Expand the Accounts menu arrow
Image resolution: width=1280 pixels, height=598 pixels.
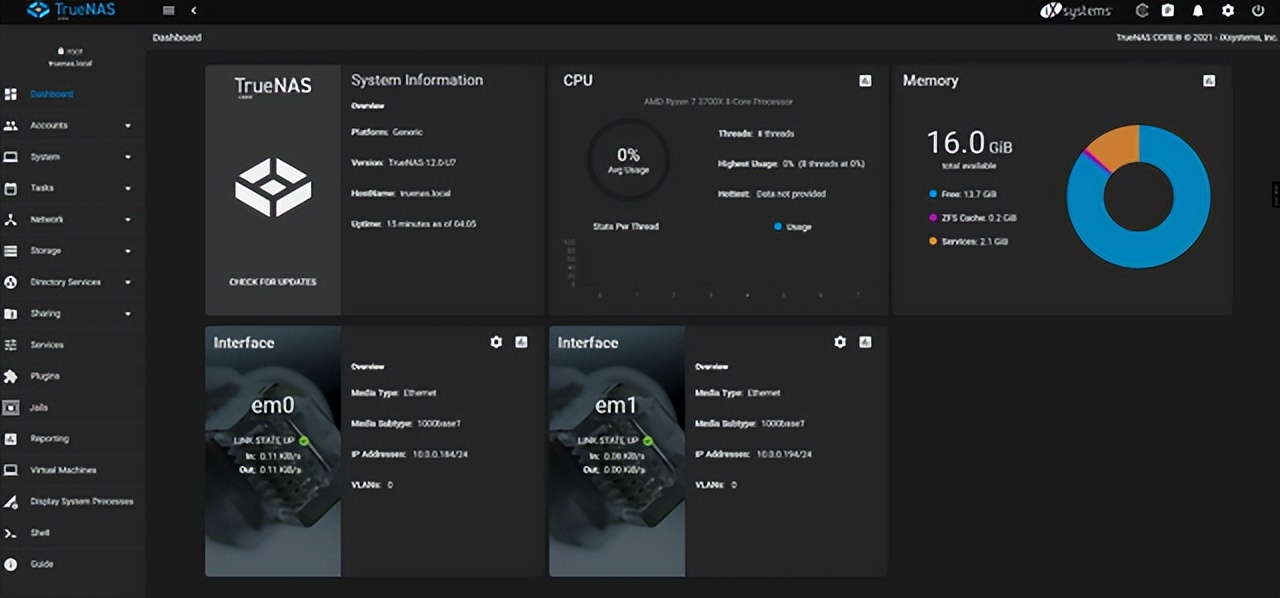pyautogui.click(x=128, y=126)
